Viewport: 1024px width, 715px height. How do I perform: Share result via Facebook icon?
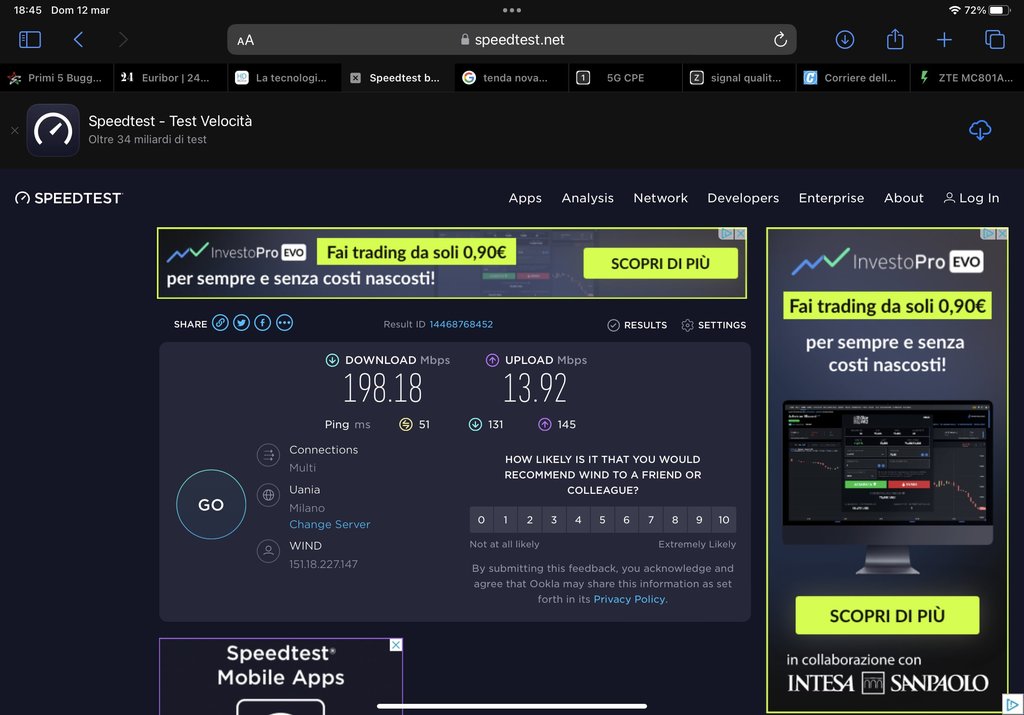point(262,323)
